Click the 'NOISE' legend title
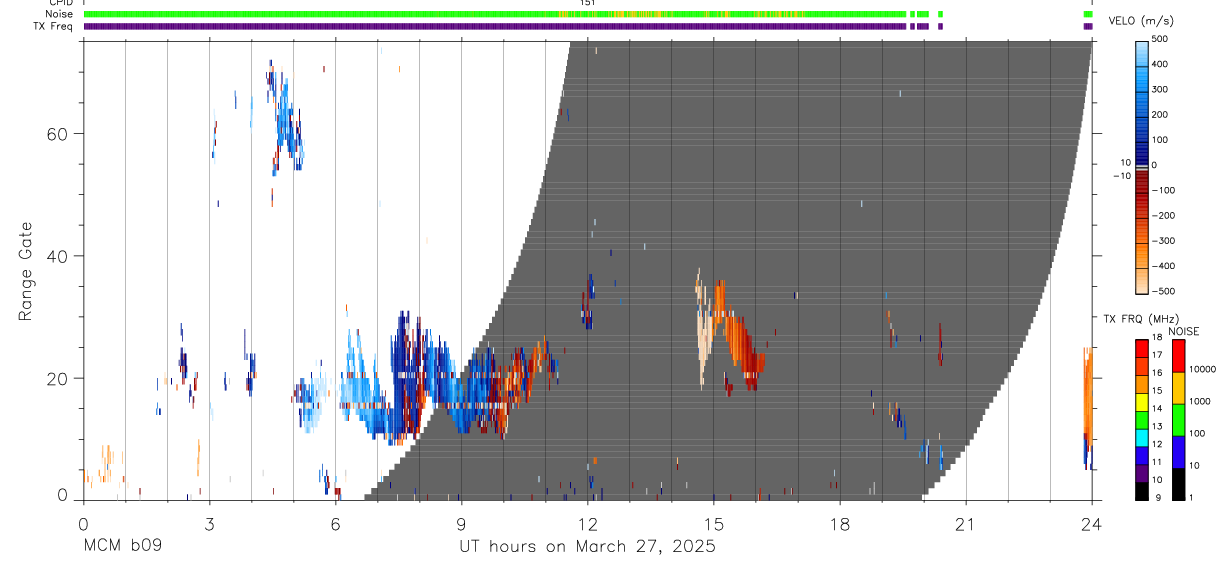The height and width of the screenshot is (567, 1228). 1185,332
